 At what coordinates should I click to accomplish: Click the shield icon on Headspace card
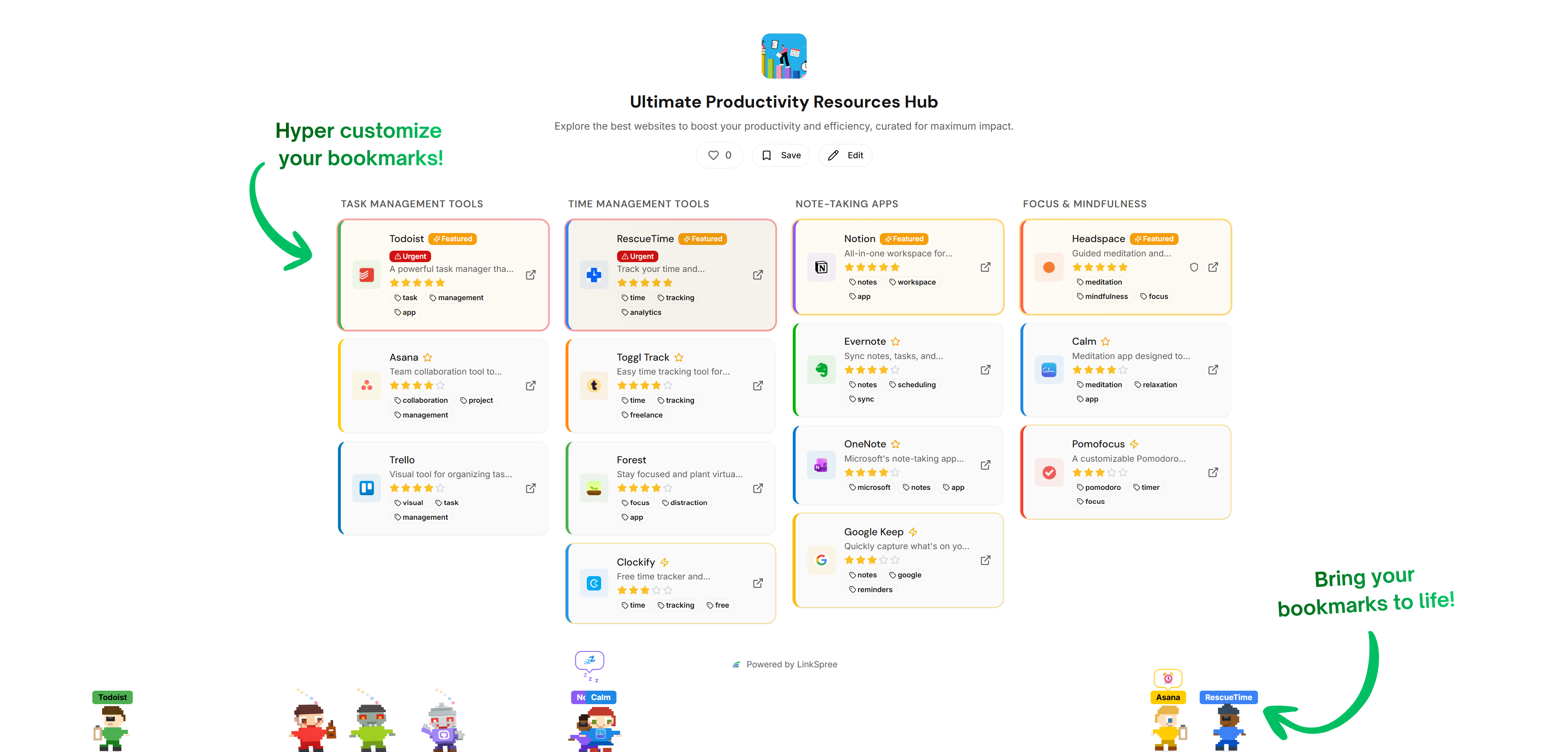click(x=1194, y=267)
